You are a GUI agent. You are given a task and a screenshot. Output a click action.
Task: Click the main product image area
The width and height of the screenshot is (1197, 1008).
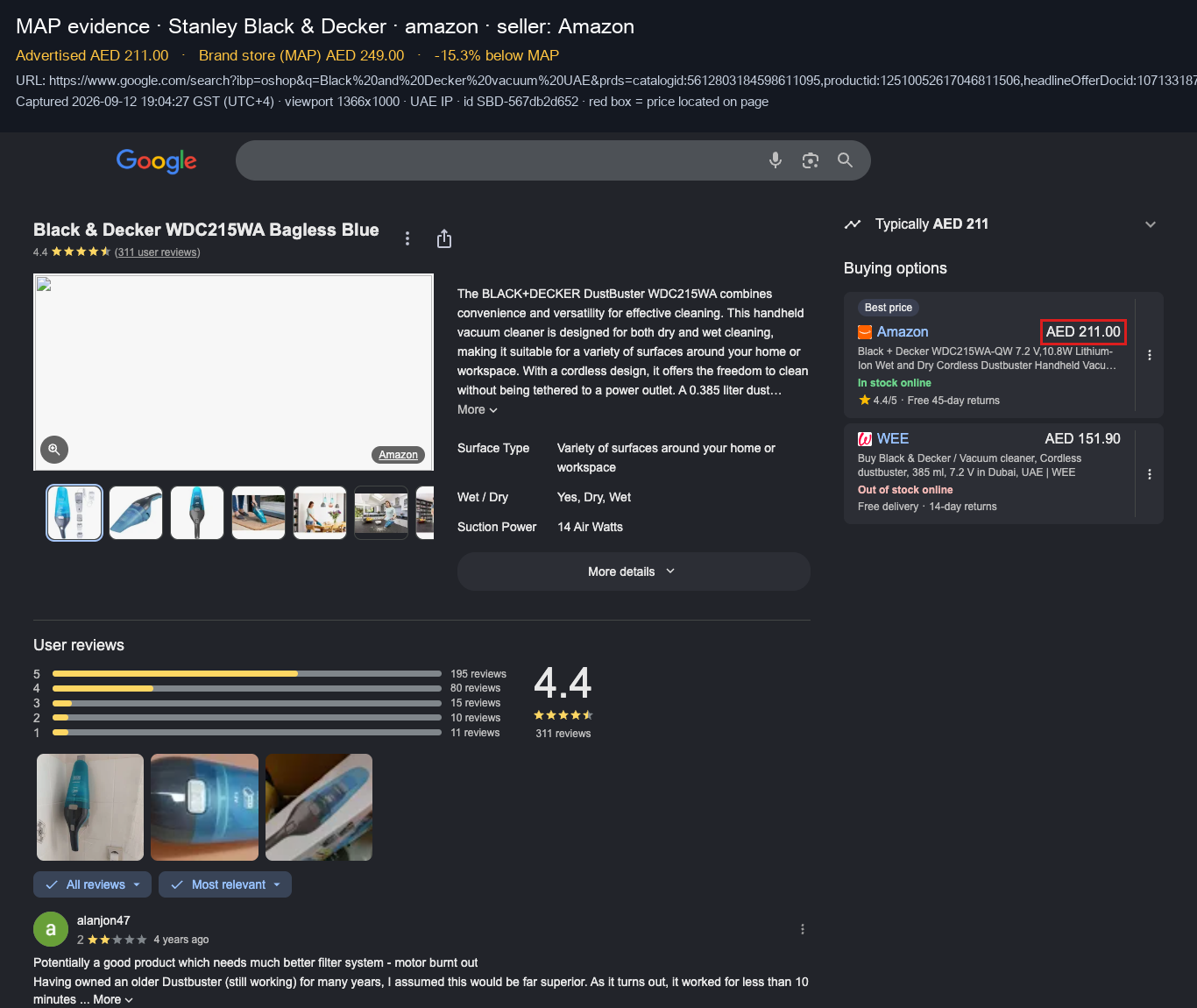[x=233, y=373]
